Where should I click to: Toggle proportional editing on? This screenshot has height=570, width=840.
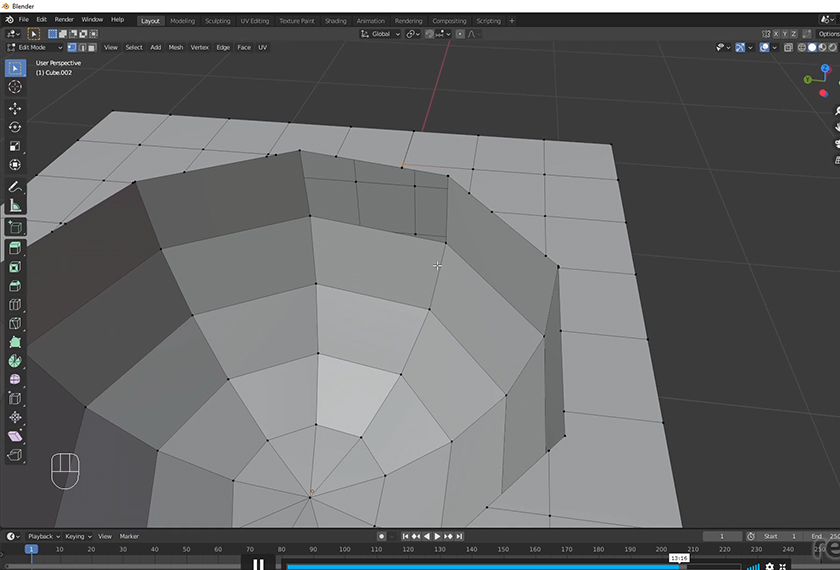pyautogui.click(x=460, y=34)
